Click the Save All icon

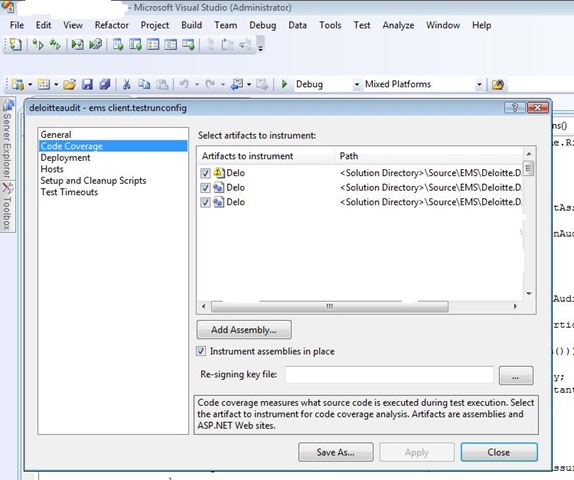[105, 85]
